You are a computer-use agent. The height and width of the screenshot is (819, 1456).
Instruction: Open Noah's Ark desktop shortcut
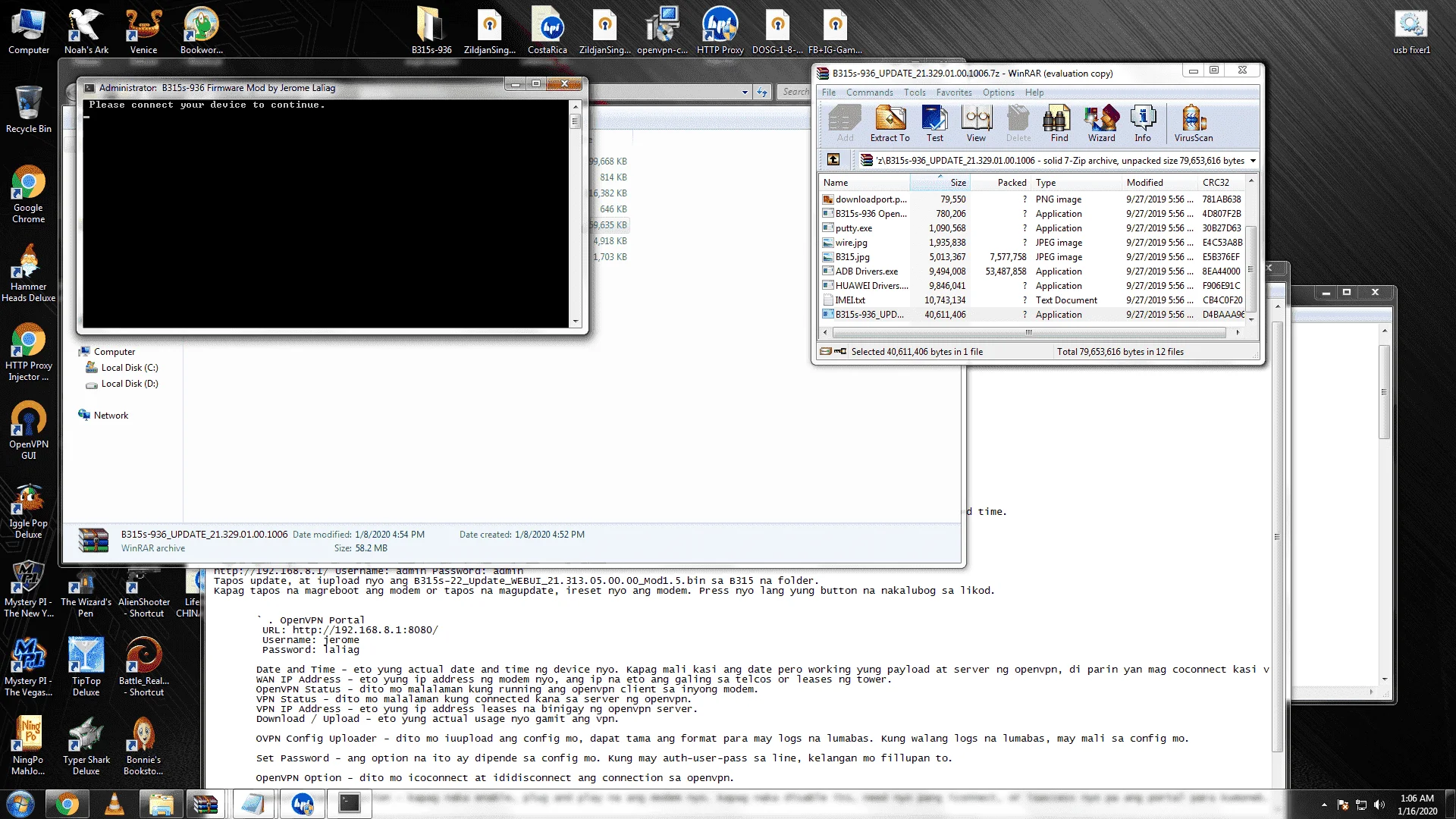tap(86, 32)
